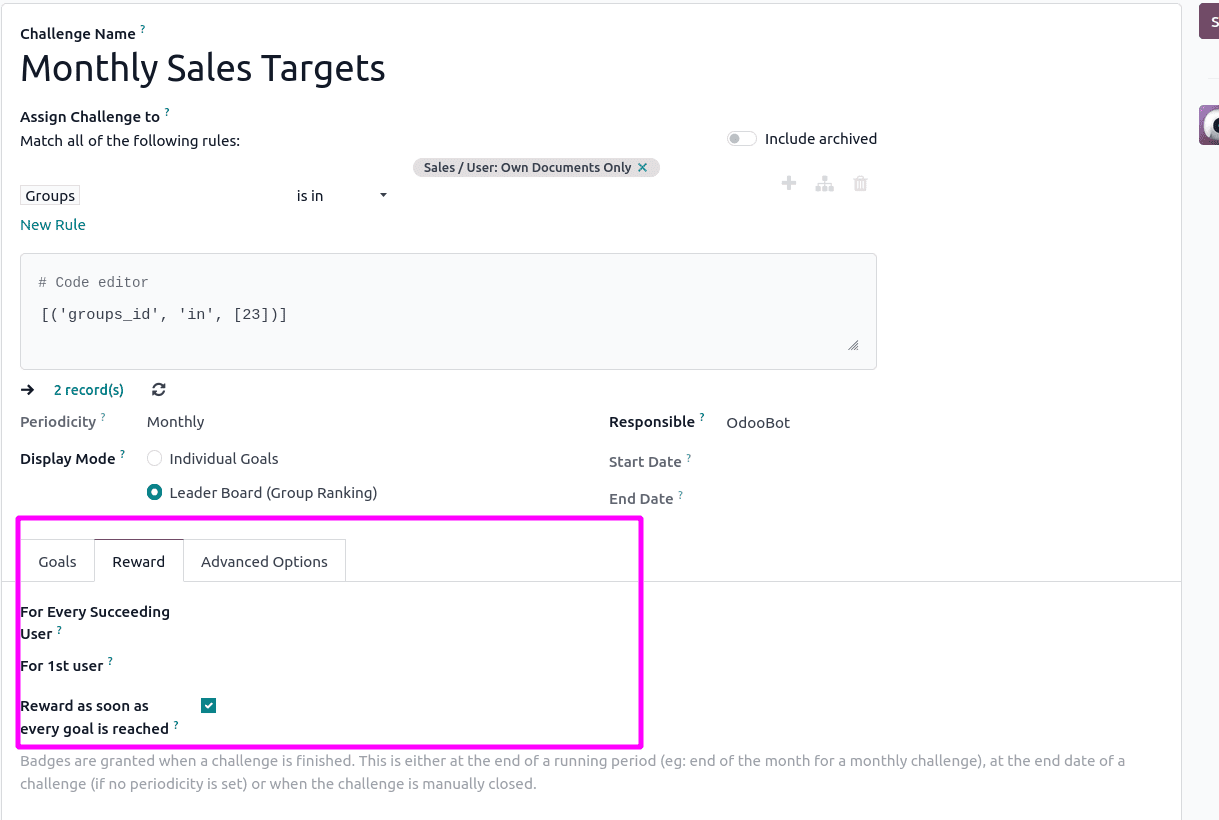This screenshot has height=820, width=1219.
Task: Open the Periodicity dropdown showing Monthly
Action: (175, 421)
